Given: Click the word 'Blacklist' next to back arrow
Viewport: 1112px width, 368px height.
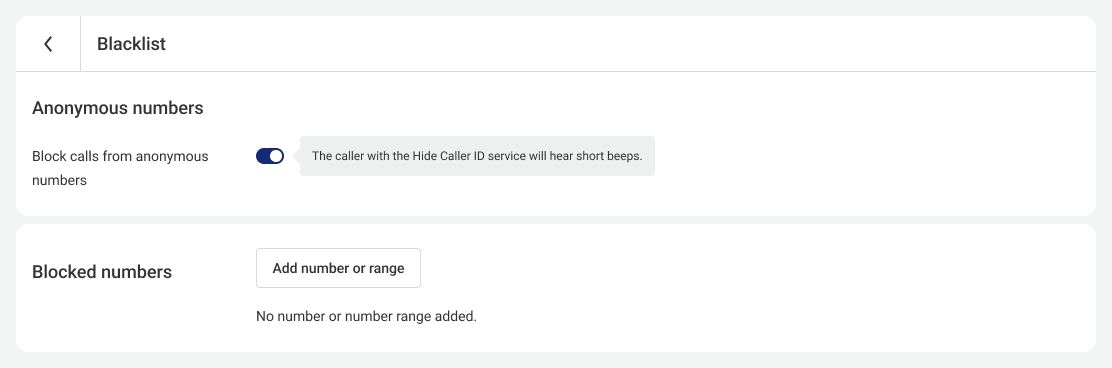Looking at the screenshot, I should coord(131,44).
